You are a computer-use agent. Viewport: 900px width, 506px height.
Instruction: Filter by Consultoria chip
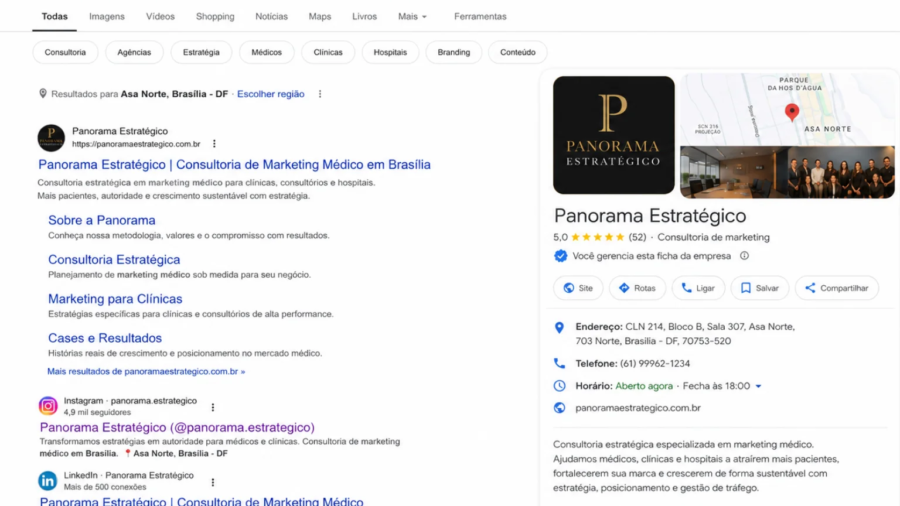[x=65, y=52]
